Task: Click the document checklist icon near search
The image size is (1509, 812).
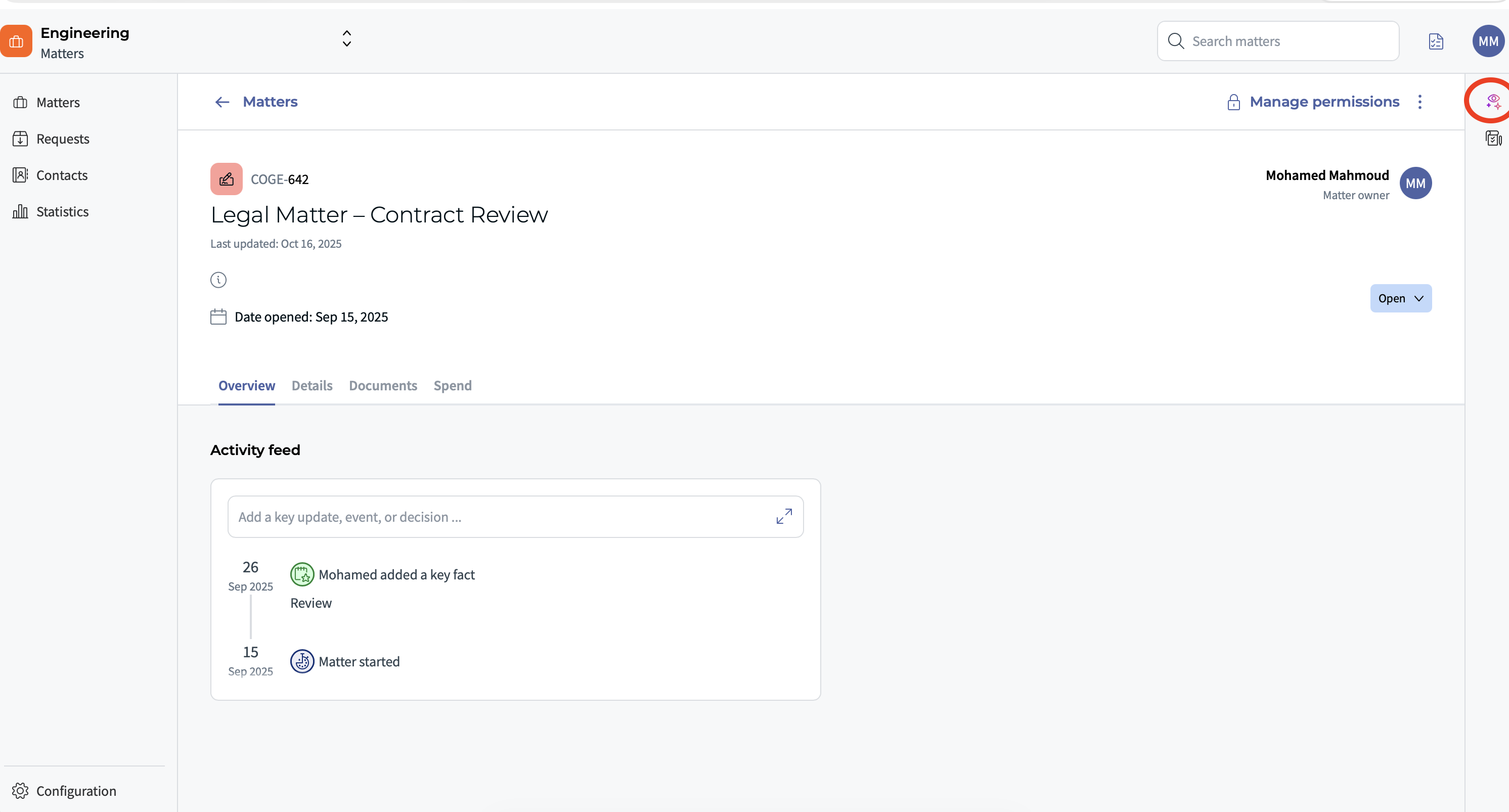Action: pos(1436,41)
